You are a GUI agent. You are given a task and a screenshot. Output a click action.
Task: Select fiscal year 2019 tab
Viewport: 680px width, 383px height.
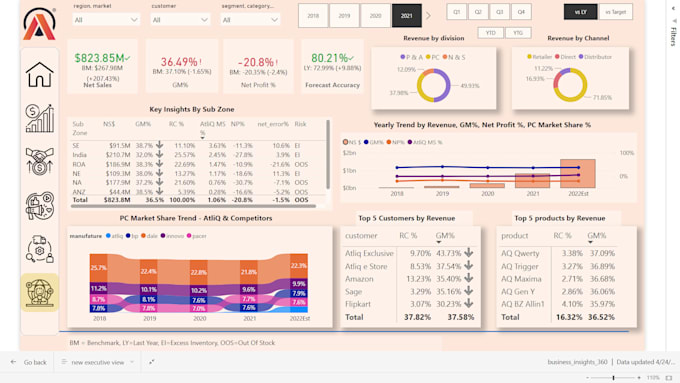344,16
